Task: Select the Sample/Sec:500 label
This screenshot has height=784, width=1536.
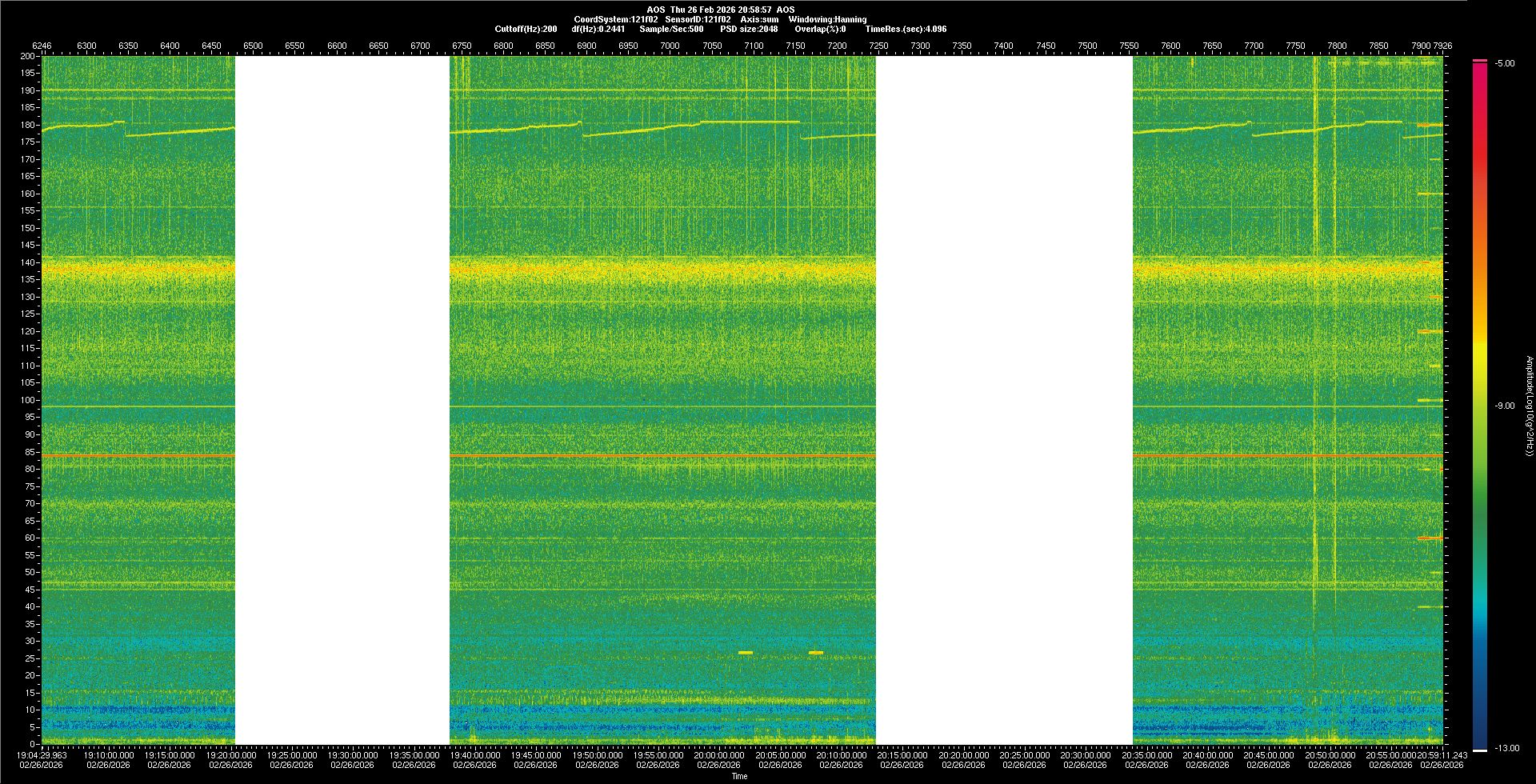Action: (671, 29)
